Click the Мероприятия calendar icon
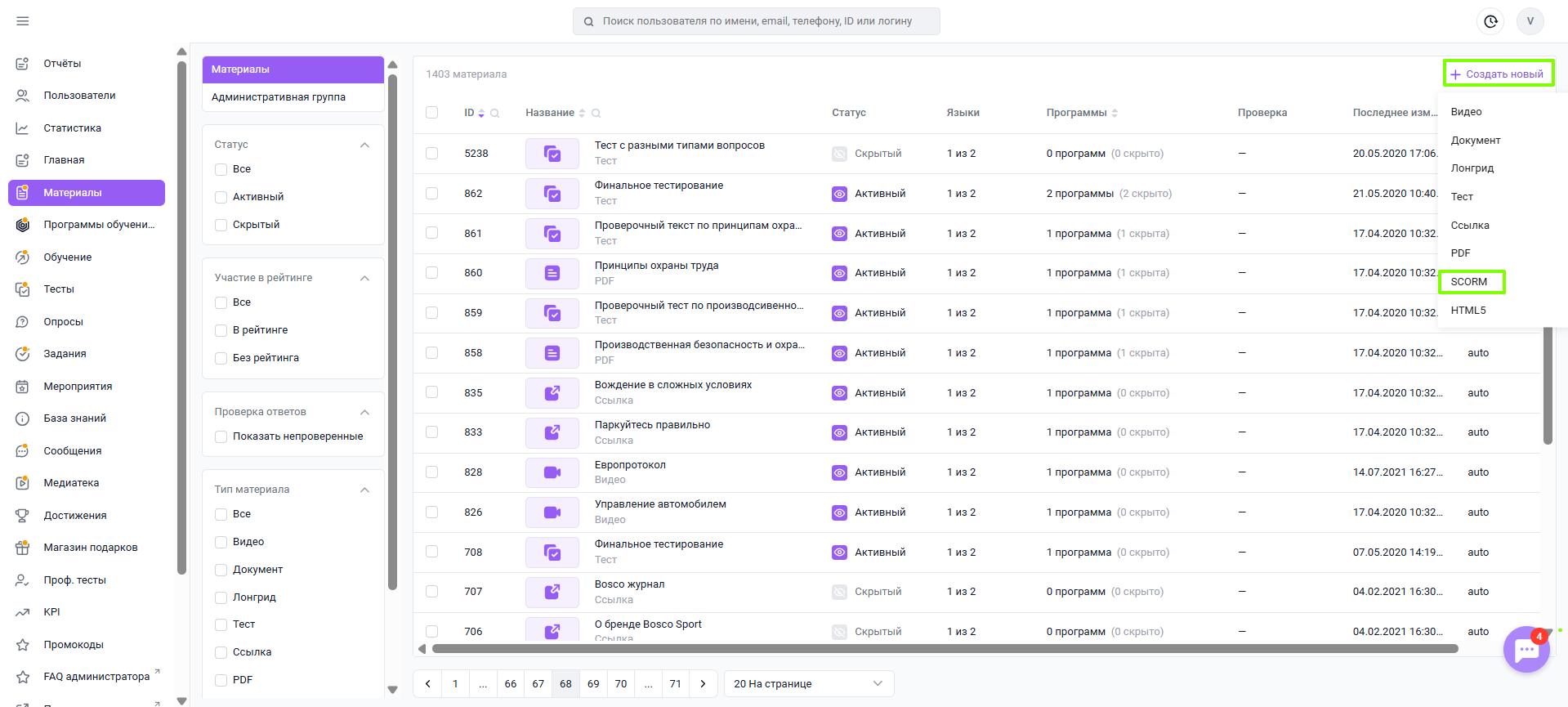 [23, 387]
